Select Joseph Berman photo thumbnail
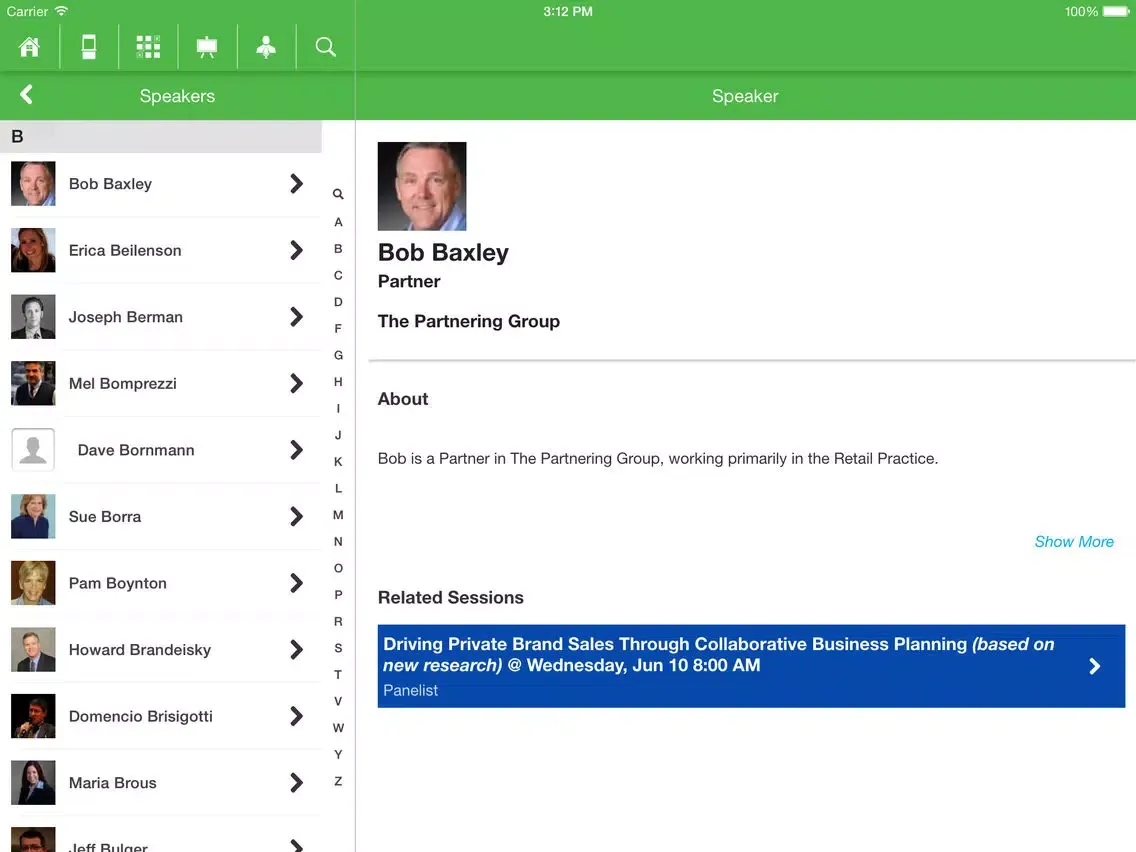This screenshot has height=852, width=1136. click(33, 317)
